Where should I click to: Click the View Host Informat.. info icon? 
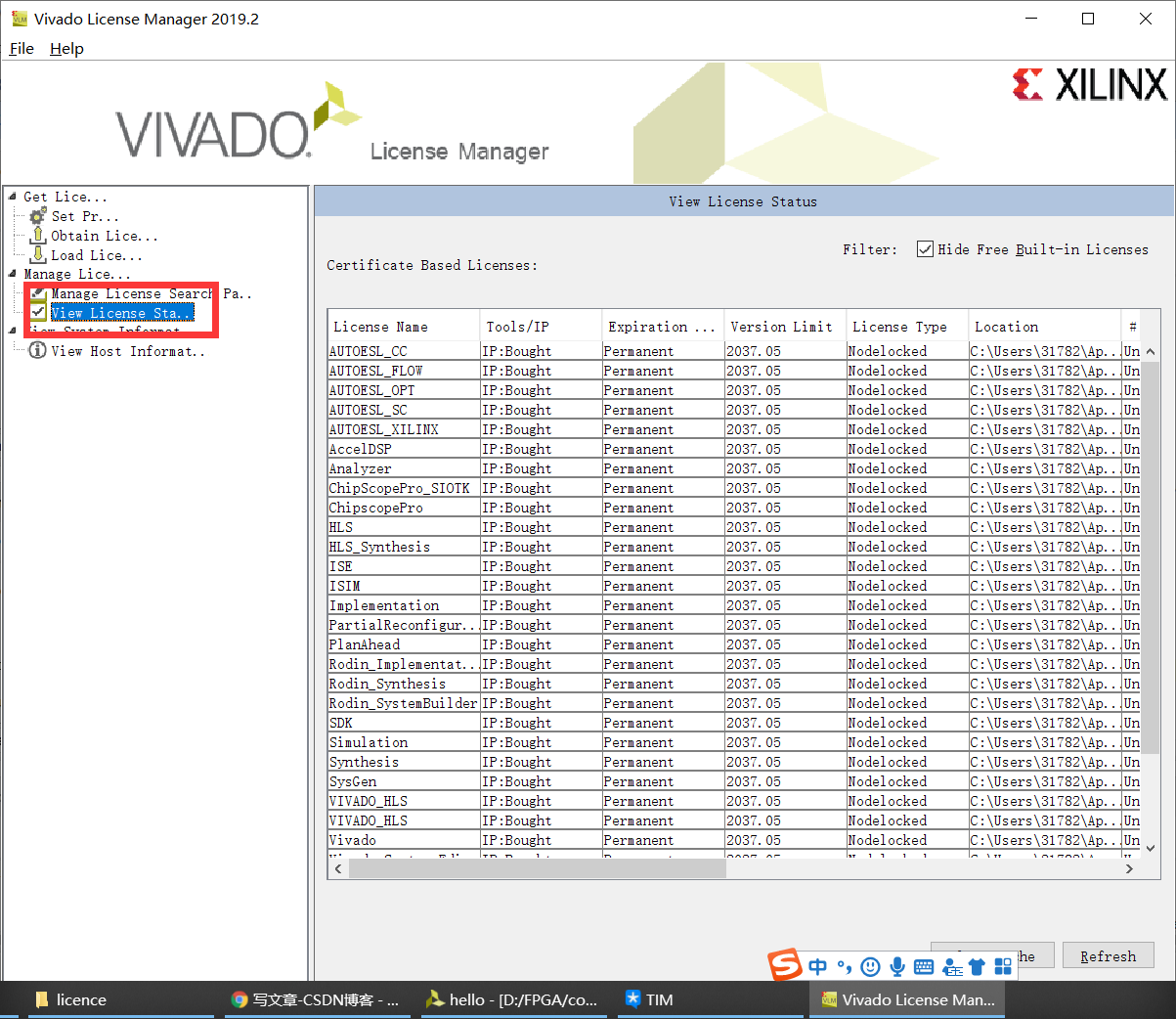[38, 350]
